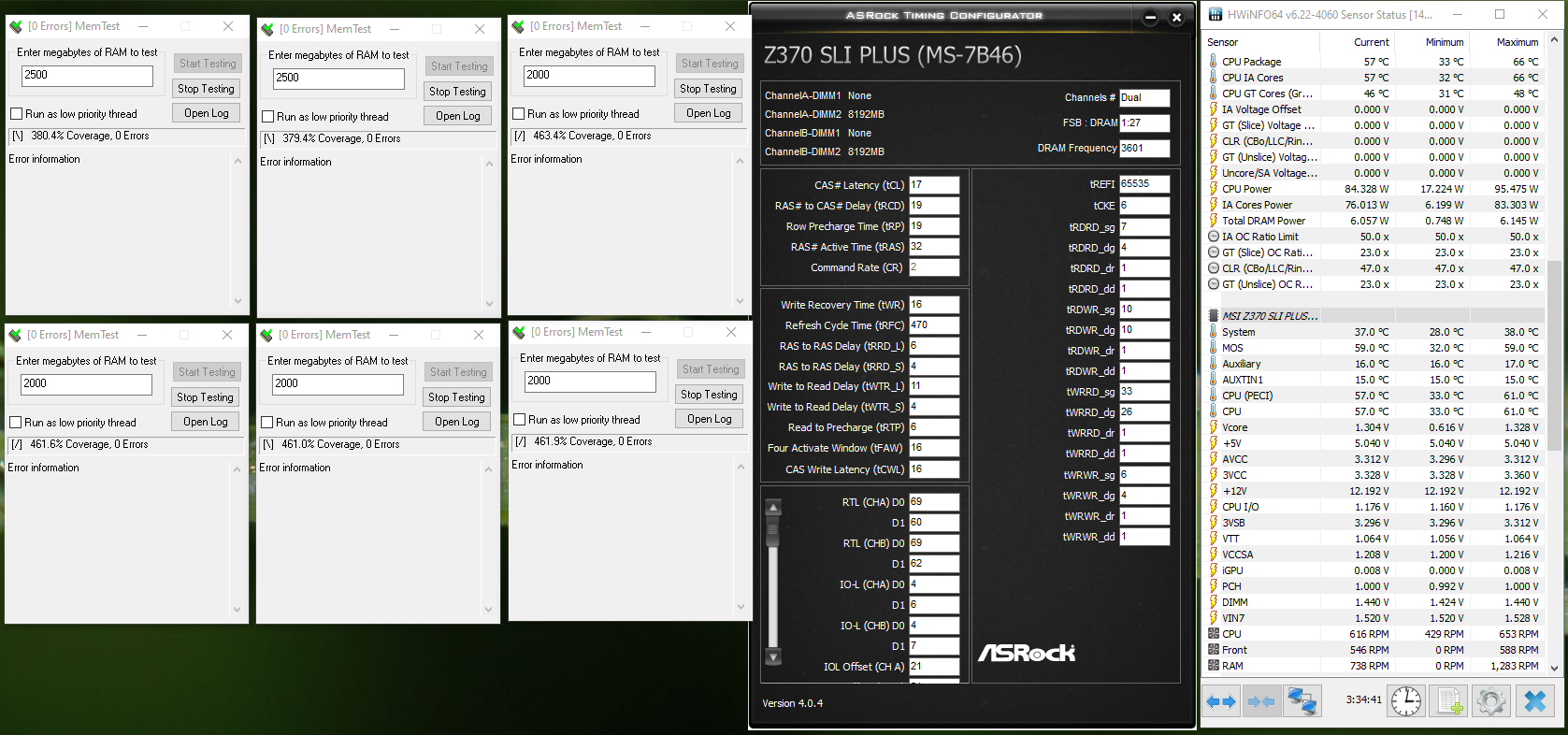The height and width of the screenshot is (735, 1568).
Task: Click megabytes field showing 2500 in 380.4% MemTest
Action: click(x=87, y=76)
